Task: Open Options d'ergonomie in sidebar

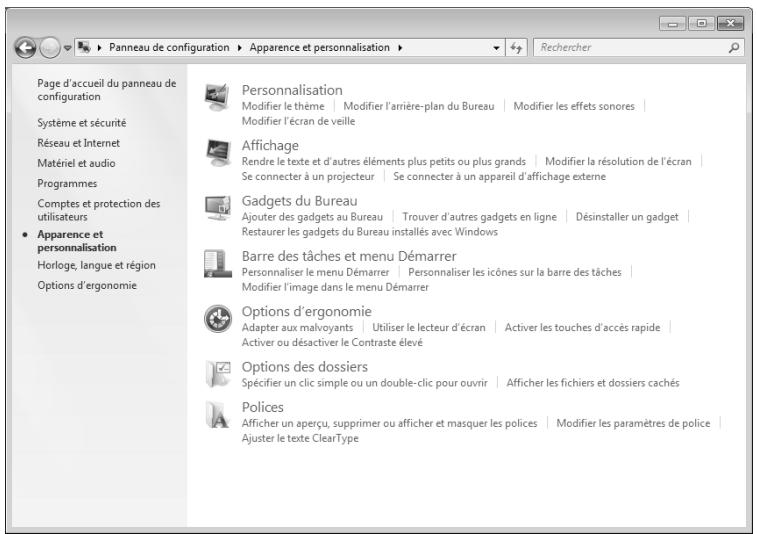Action: pos(87,285)
